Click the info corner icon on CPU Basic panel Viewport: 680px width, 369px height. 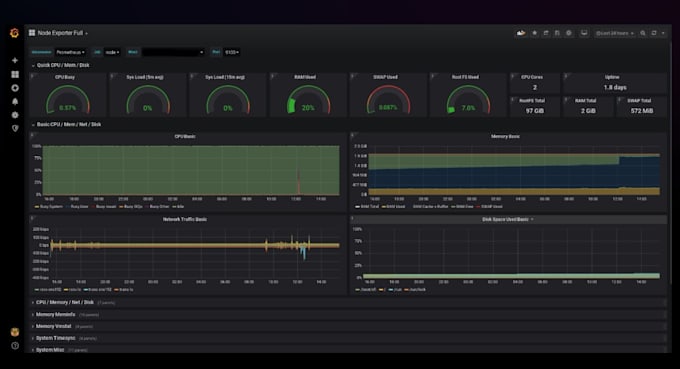coord(32,135)
